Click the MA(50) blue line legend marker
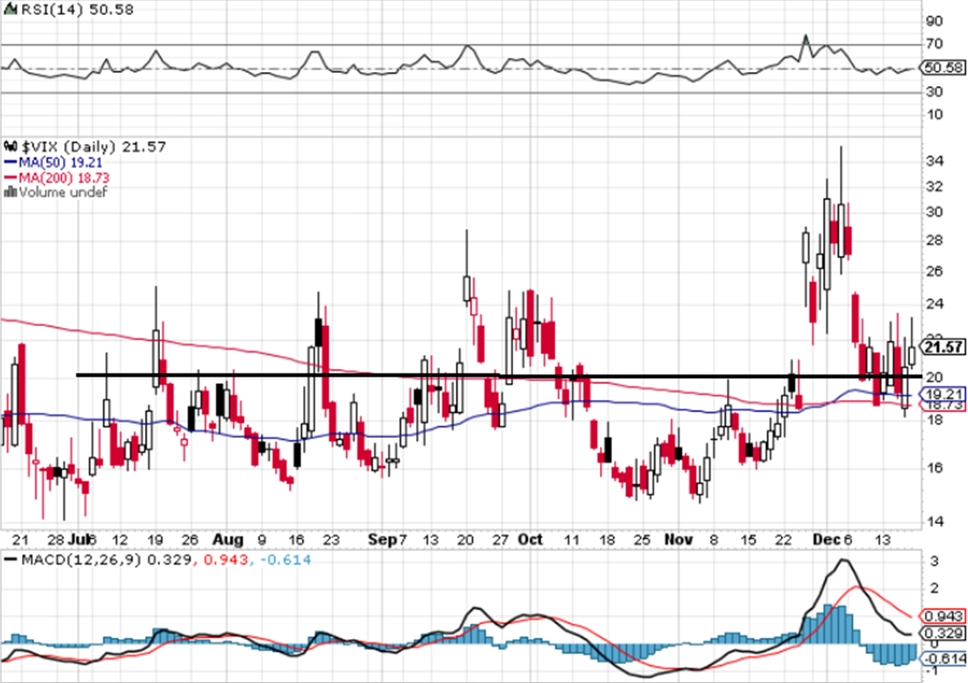968x683 pixels. point(10,162)
